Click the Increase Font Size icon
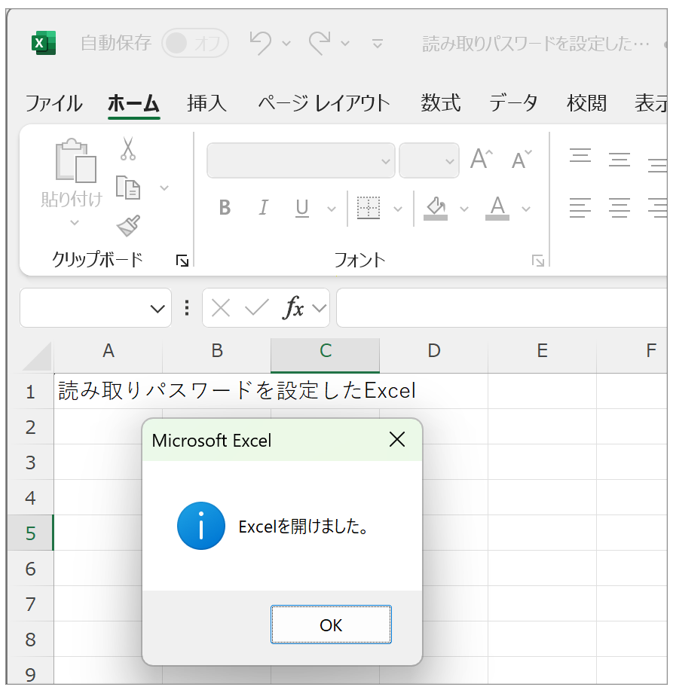Screen dimensions: 677x693 [481, 159]
